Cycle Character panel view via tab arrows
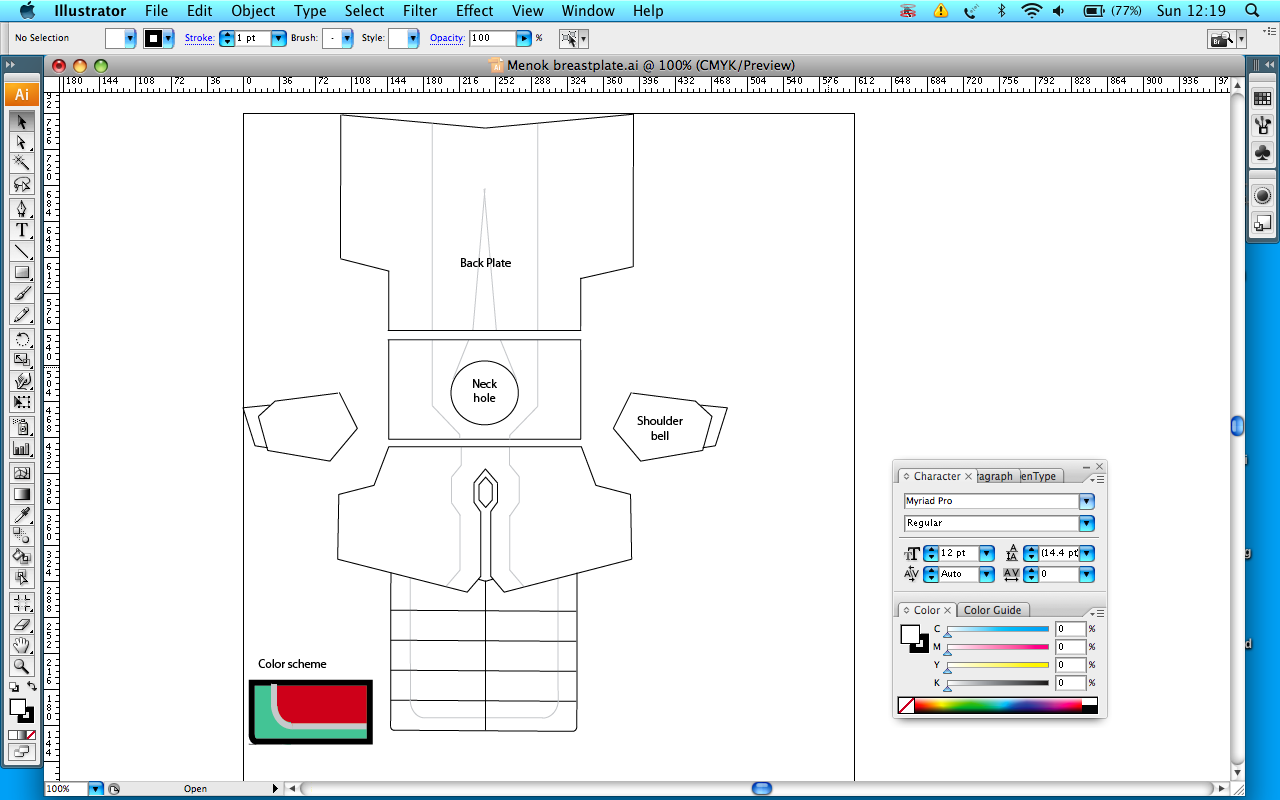 coord(905,477)
